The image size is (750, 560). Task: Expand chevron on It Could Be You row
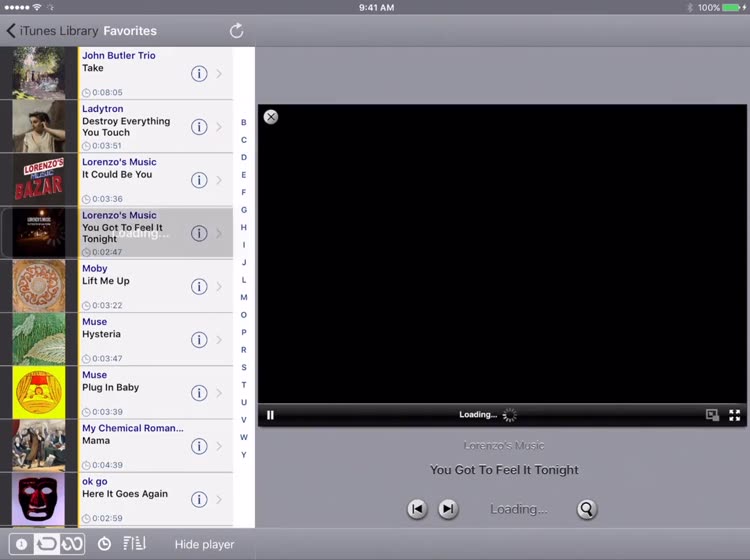click(x=219, y=180)
